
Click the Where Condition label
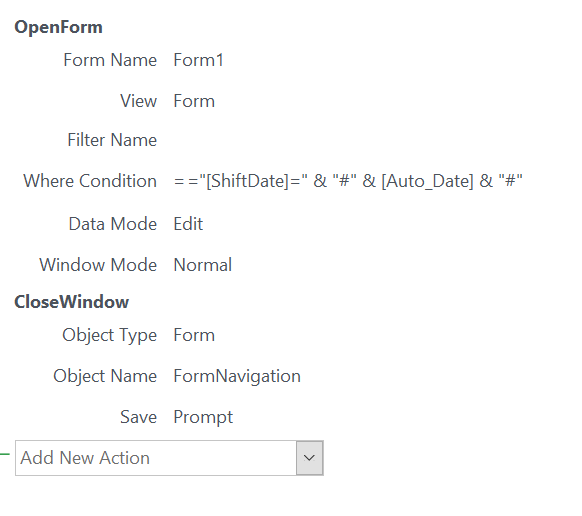click(x=90, y=181)
